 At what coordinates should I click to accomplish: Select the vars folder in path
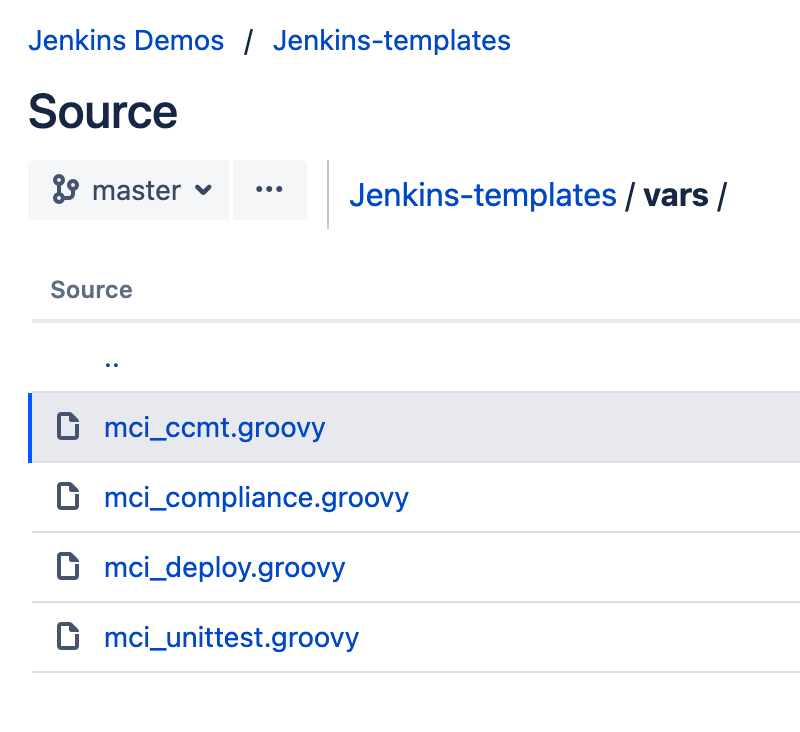[x=676, y=195]
